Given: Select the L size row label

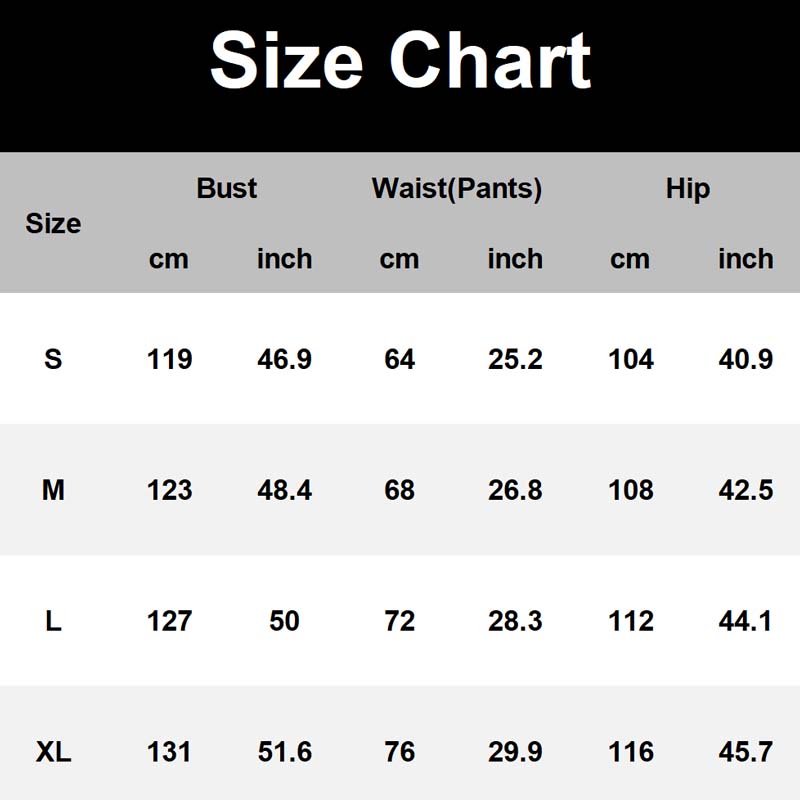Looking at the screenshot, I should pos(53,621).
